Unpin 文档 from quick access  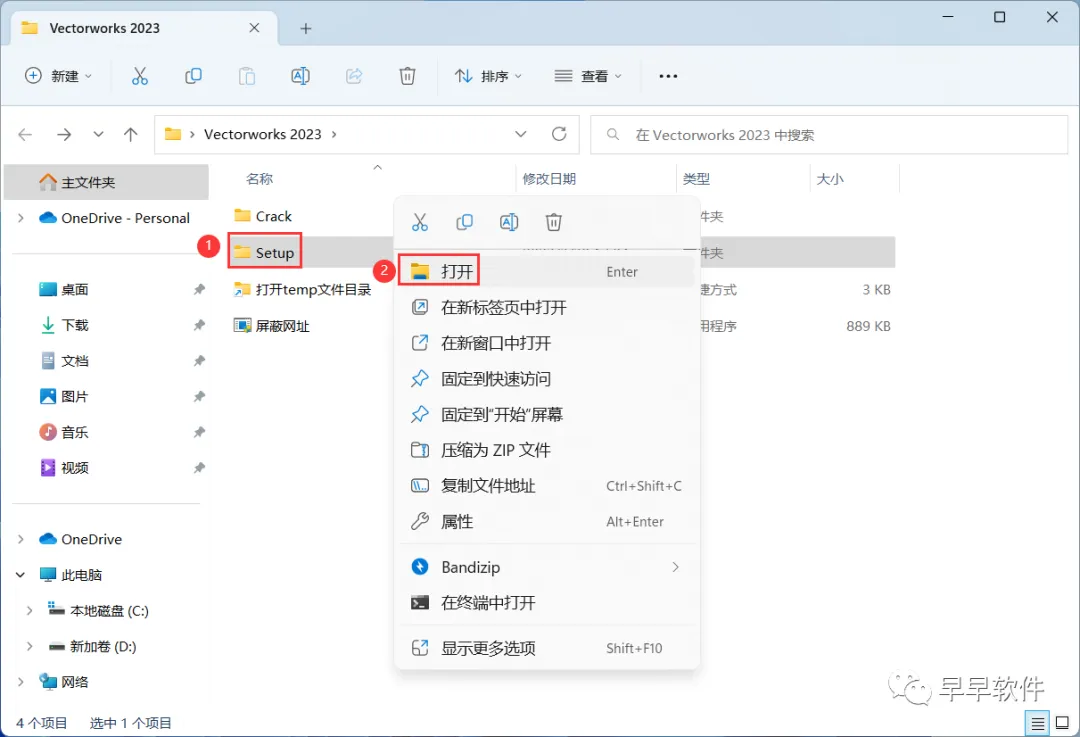pos(199,361)
